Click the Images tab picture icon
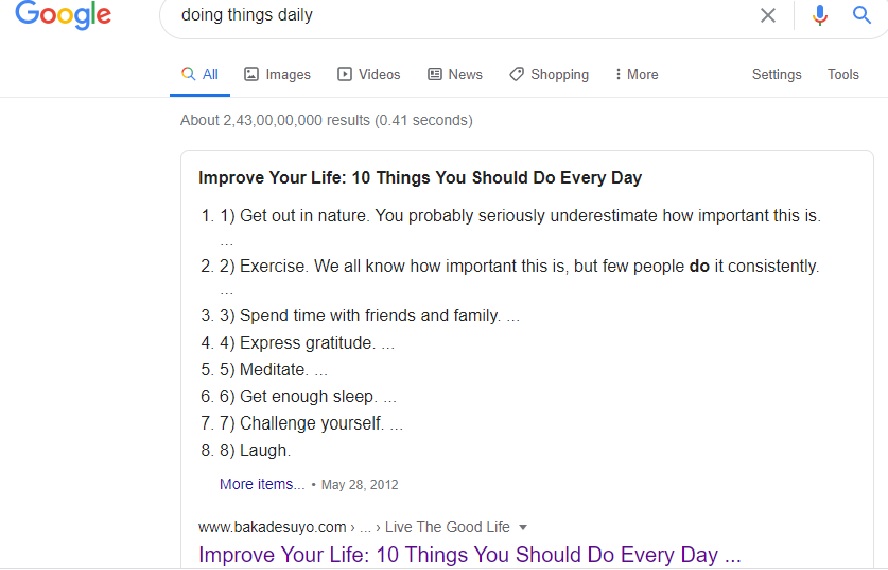Screen dimensions: 888x570 pos(251,74)
